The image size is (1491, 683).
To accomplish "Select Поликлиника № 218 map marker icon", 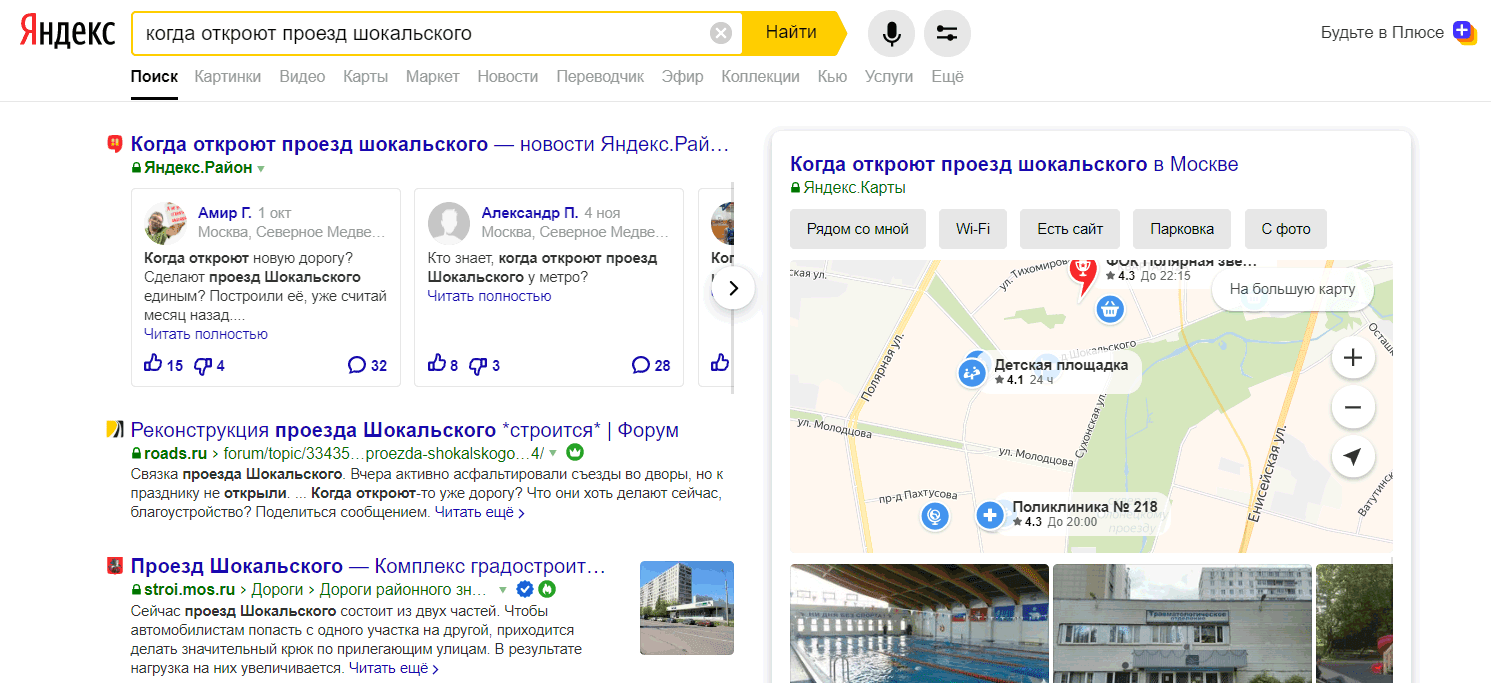I will coord(990,515).
